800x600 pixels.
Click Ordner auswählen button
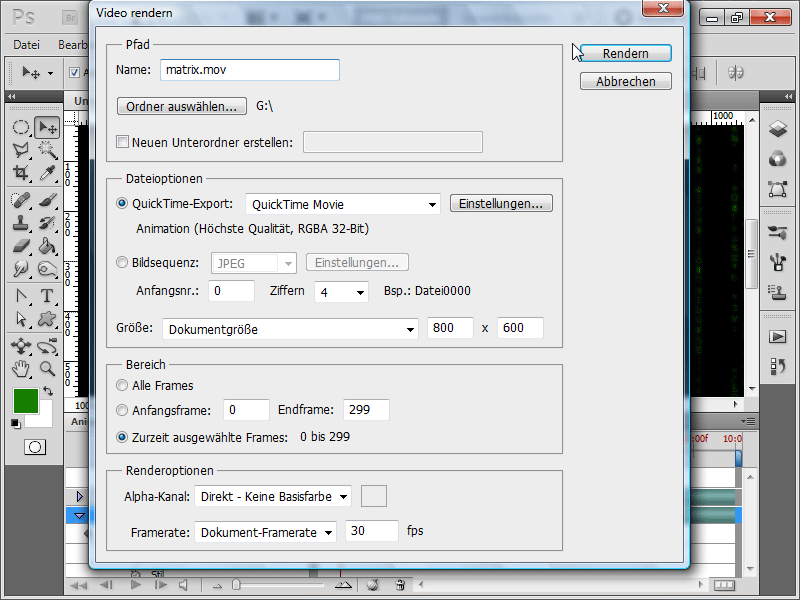click(x=182, y=106)
